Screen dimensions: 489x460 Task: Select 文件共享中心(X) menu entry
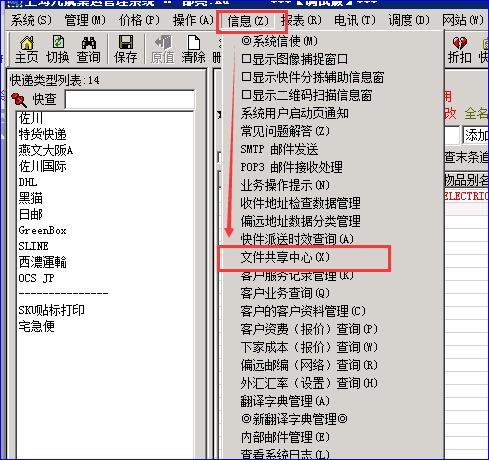[x=285, y=258]
